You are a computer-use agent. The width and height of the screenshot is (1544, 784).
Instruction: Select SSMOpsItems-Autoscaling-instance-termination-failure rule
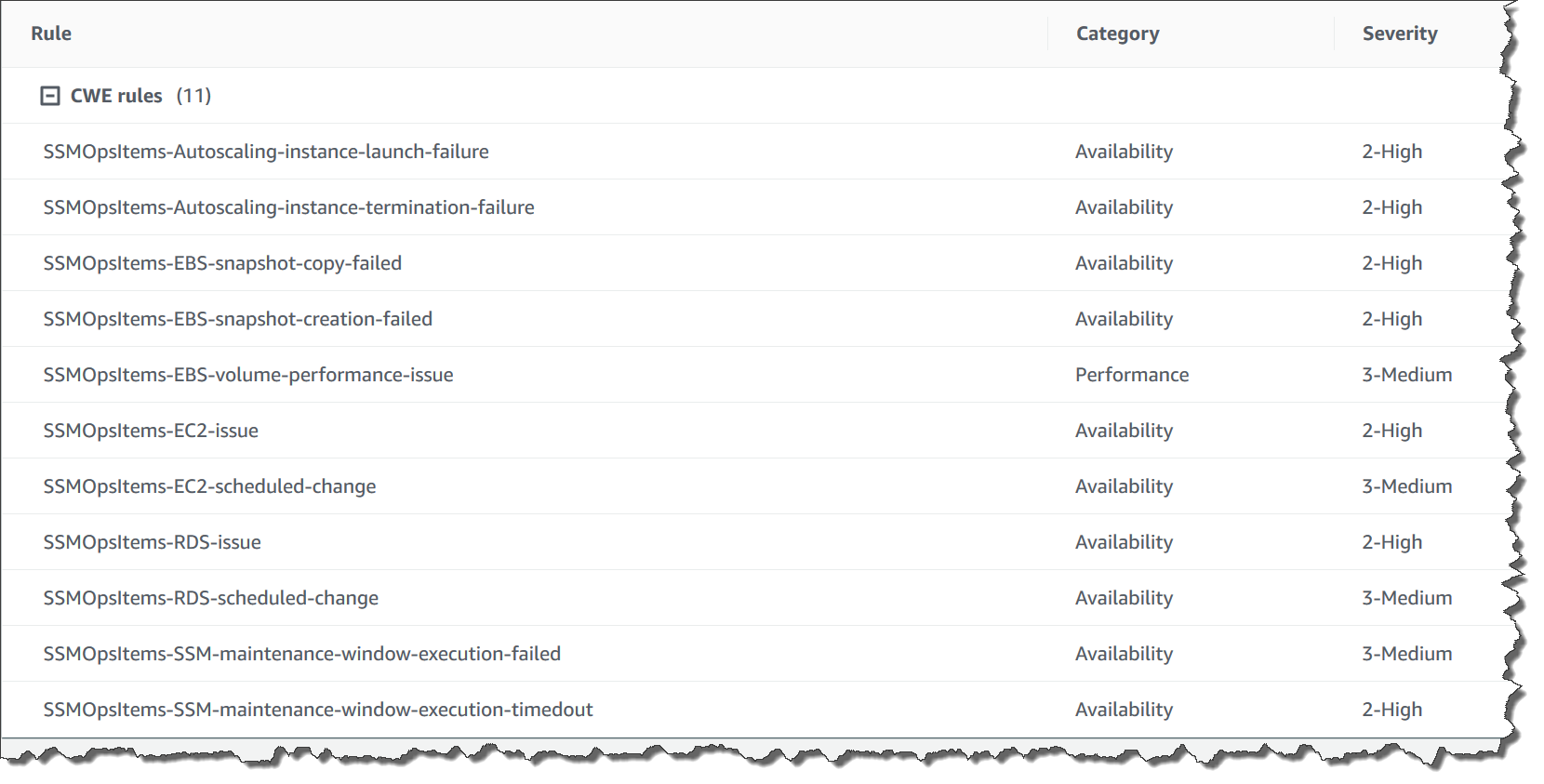click(x=288, y=207)
